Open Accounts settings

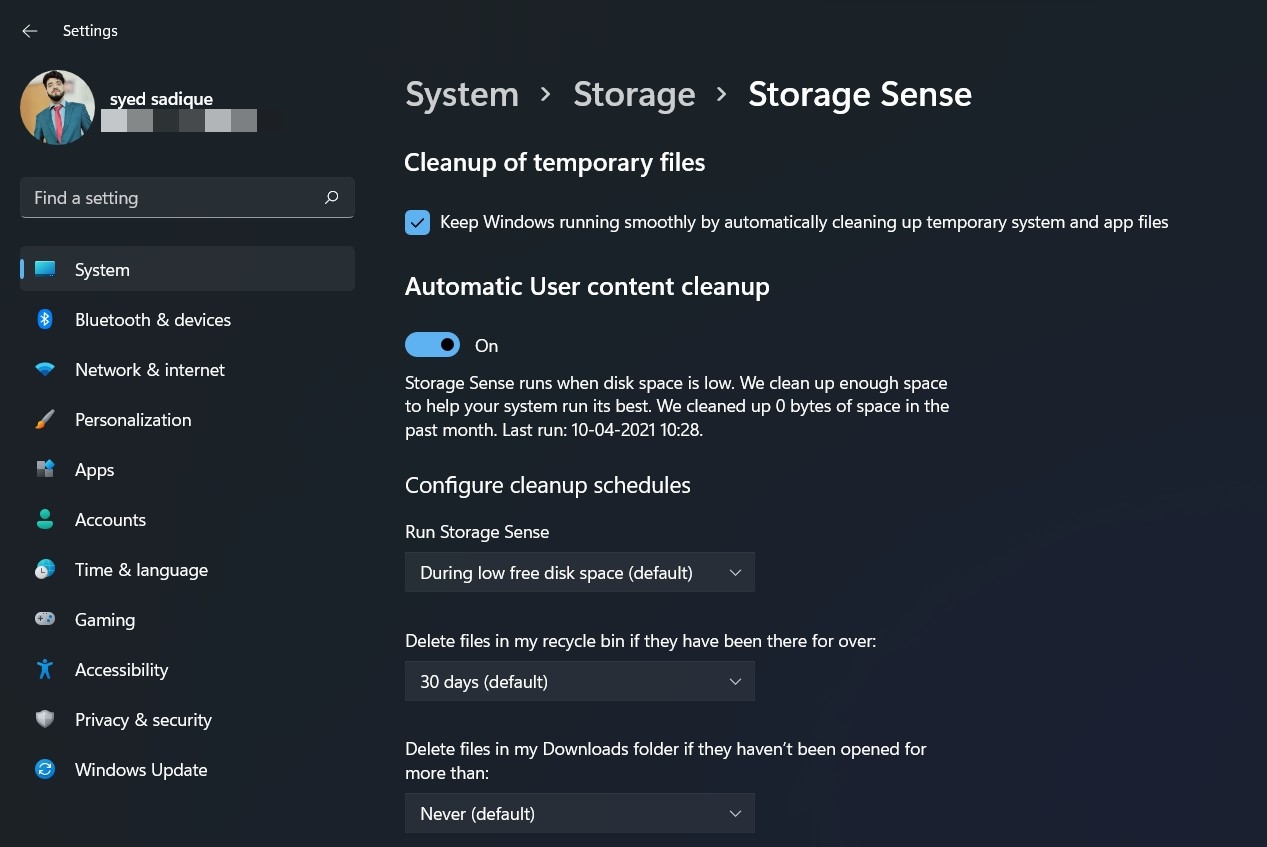110,519
